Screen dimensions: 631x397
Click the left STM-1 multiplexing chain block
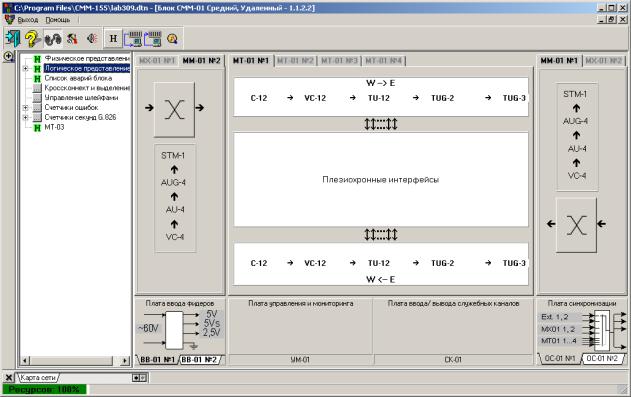point(175,198)
